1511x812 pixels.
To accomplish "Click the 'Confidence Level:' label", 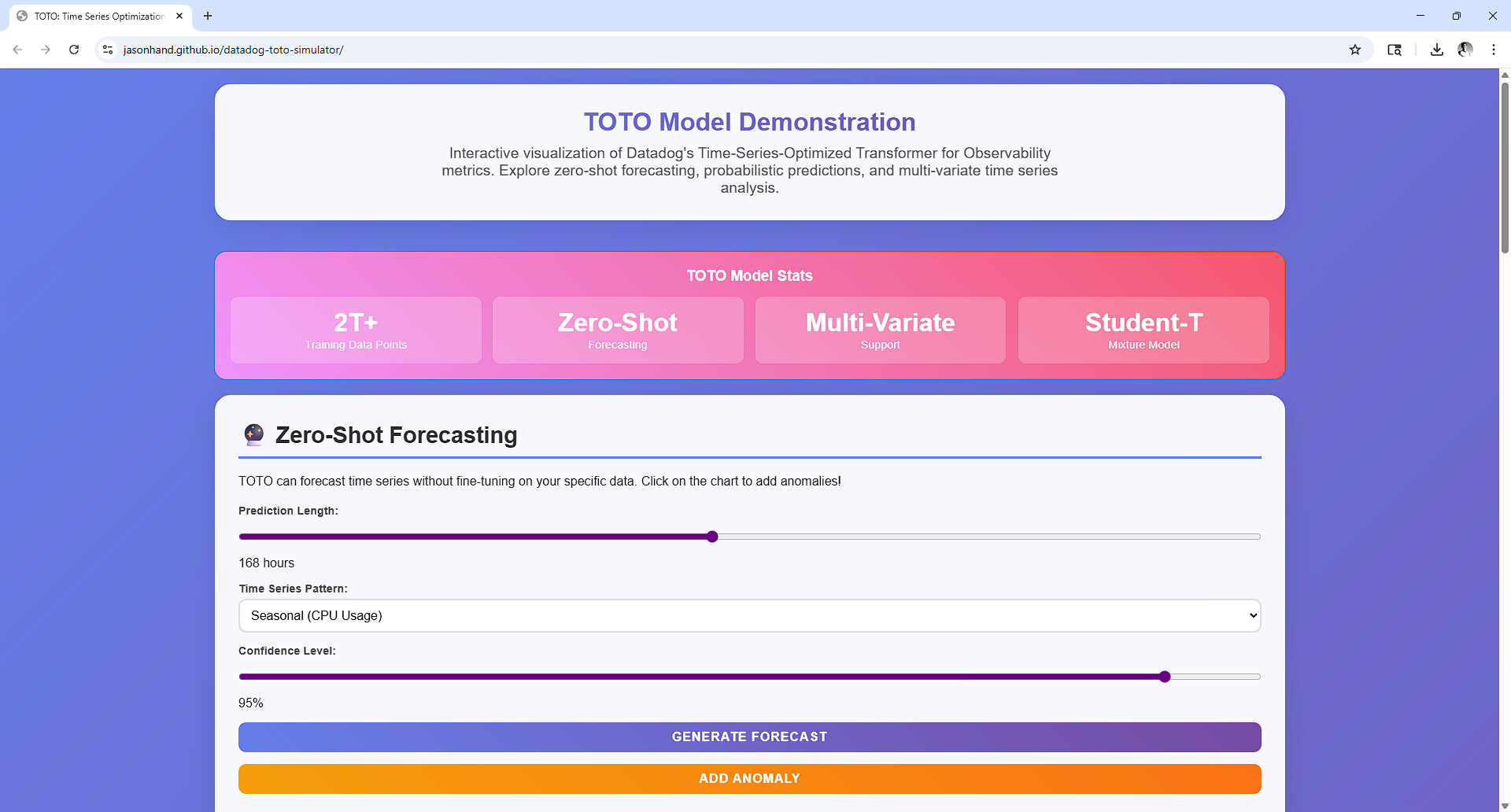I will pyautogui.click(x=287, y=651).
